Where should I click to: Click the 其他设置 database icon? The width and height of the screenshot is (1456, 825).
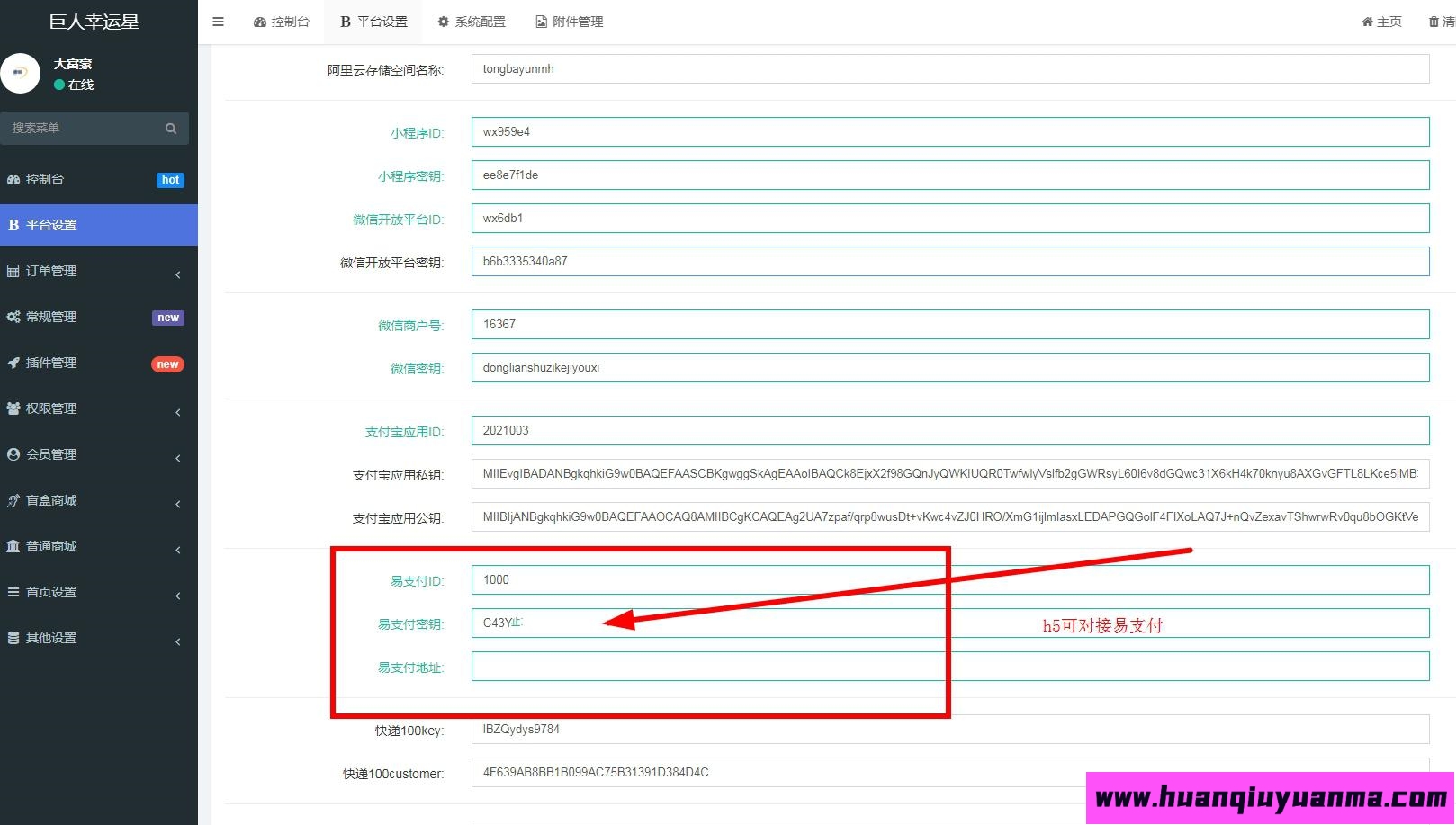pos(13,638)
